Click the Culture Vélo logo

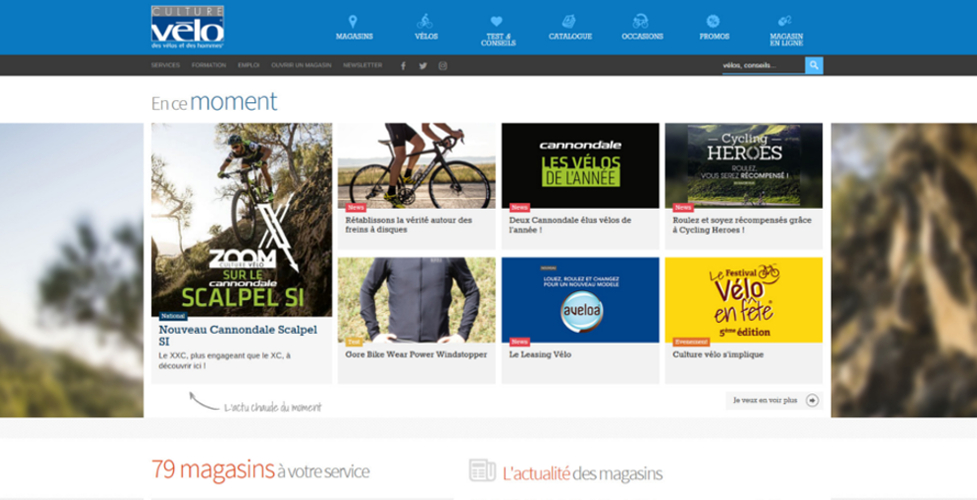pos(187,27)
